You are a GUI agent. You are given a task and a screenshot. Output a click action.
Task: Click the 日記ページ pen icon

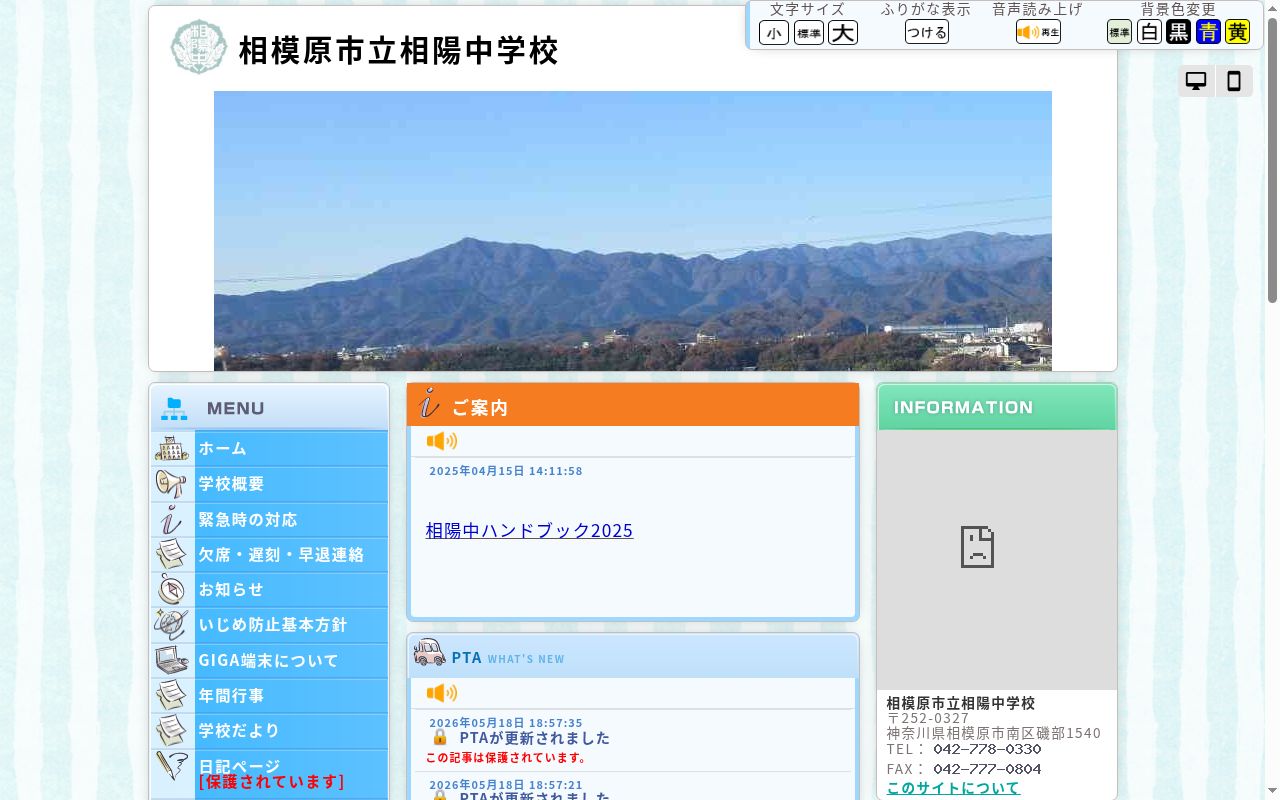172,767
